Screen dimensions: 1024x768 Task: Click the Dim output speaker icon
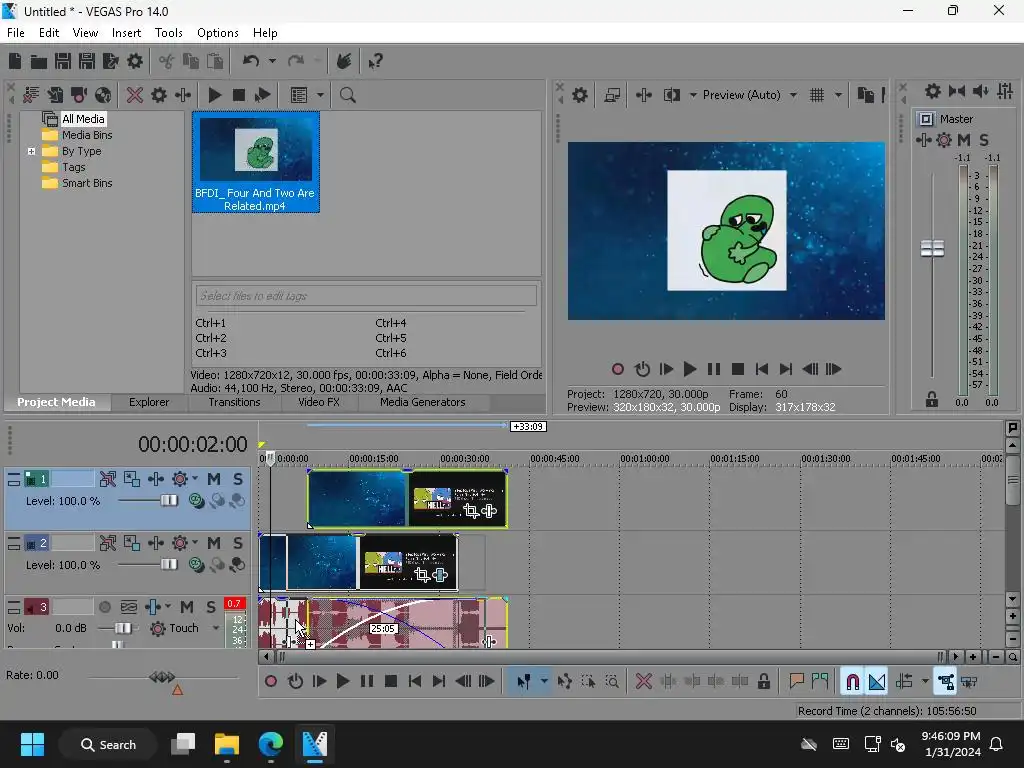point(980,91)
